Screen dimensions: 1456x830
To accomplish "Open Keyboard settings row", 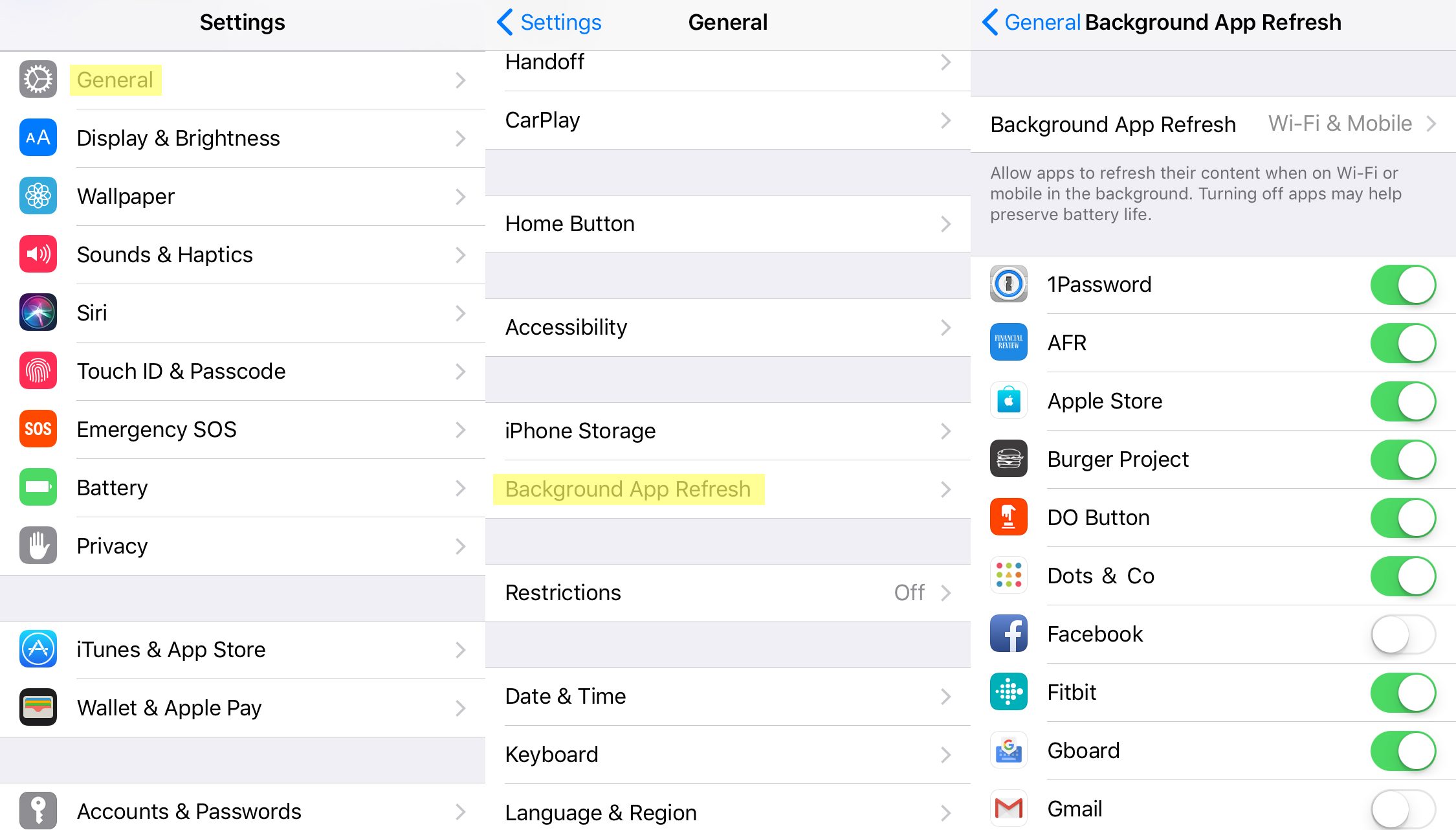I will point(551,754).
